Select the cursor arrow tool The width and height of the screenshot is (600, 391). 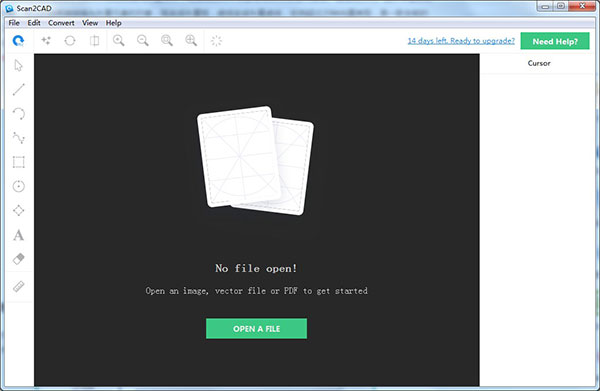(x=18, y=65)
